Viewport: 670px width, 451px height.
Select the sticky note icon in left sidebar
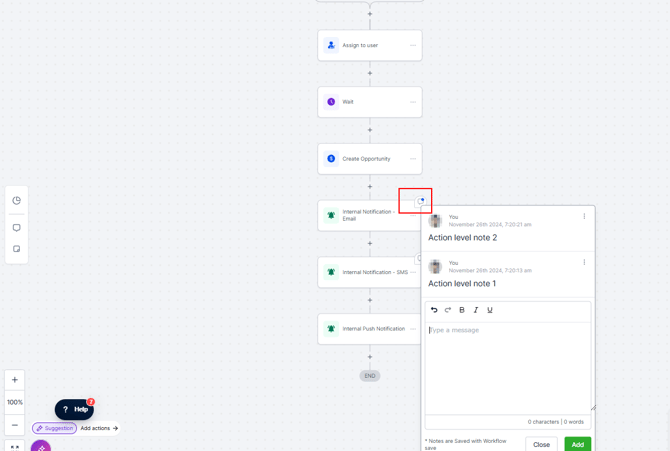coord(17,249)
